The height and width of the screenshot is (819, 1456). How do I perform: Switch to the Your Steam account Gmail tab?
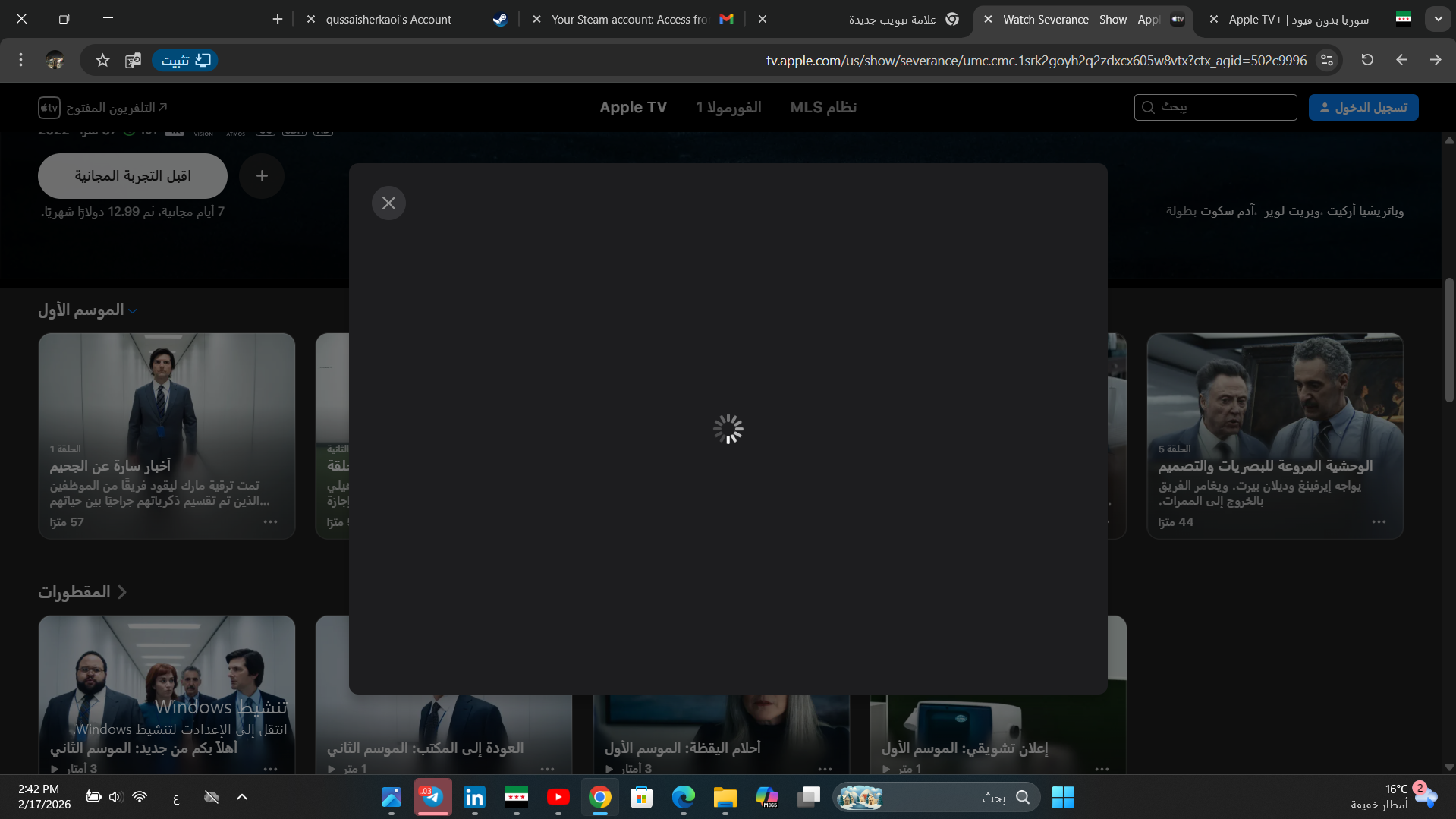(630, 19)
